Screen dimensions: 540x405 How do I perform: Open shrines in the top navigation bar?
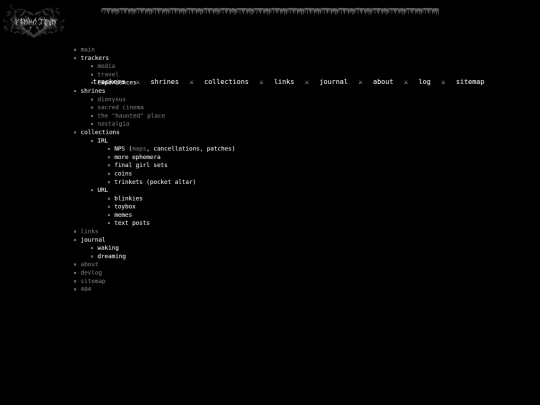[x=165, y=82]
